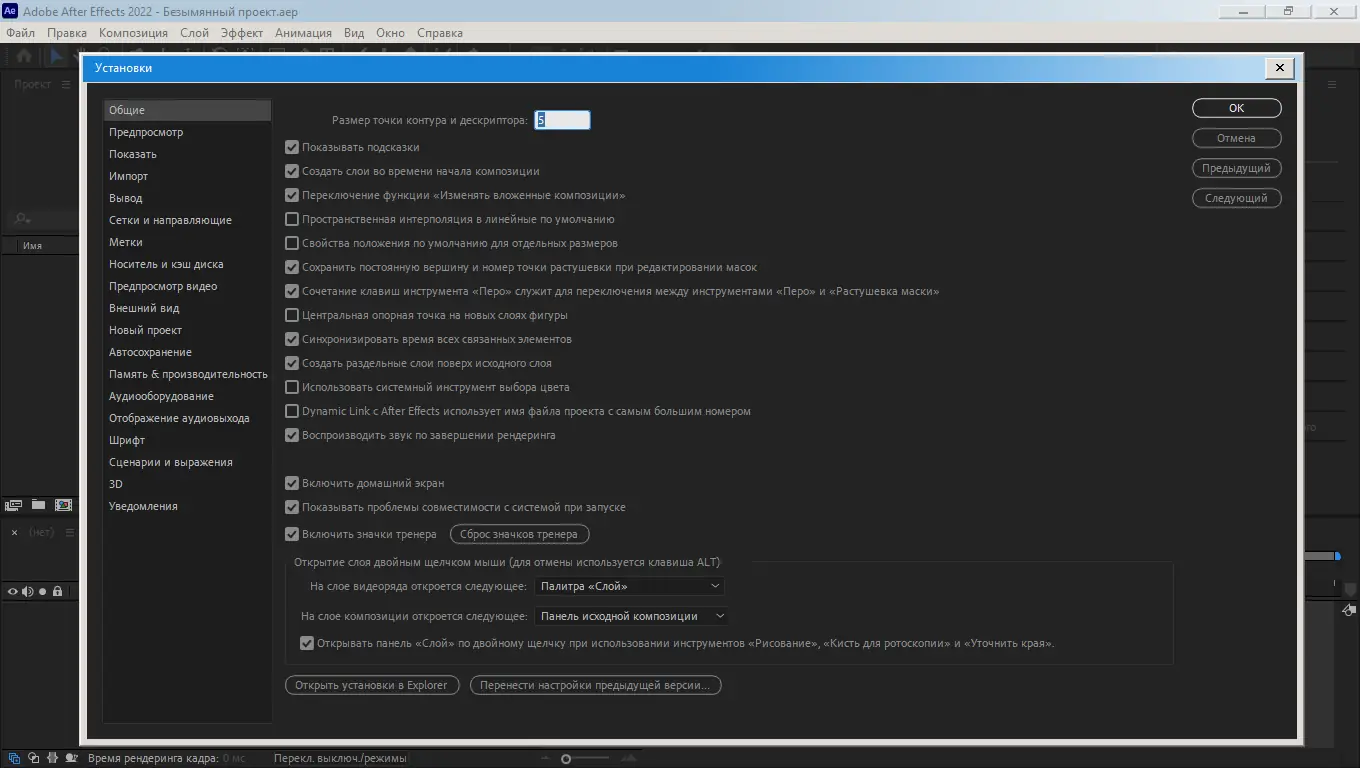Screen dimensions: 1360x768
Task: Click the Имя column header in Project panel
Action: coord(32,245)
